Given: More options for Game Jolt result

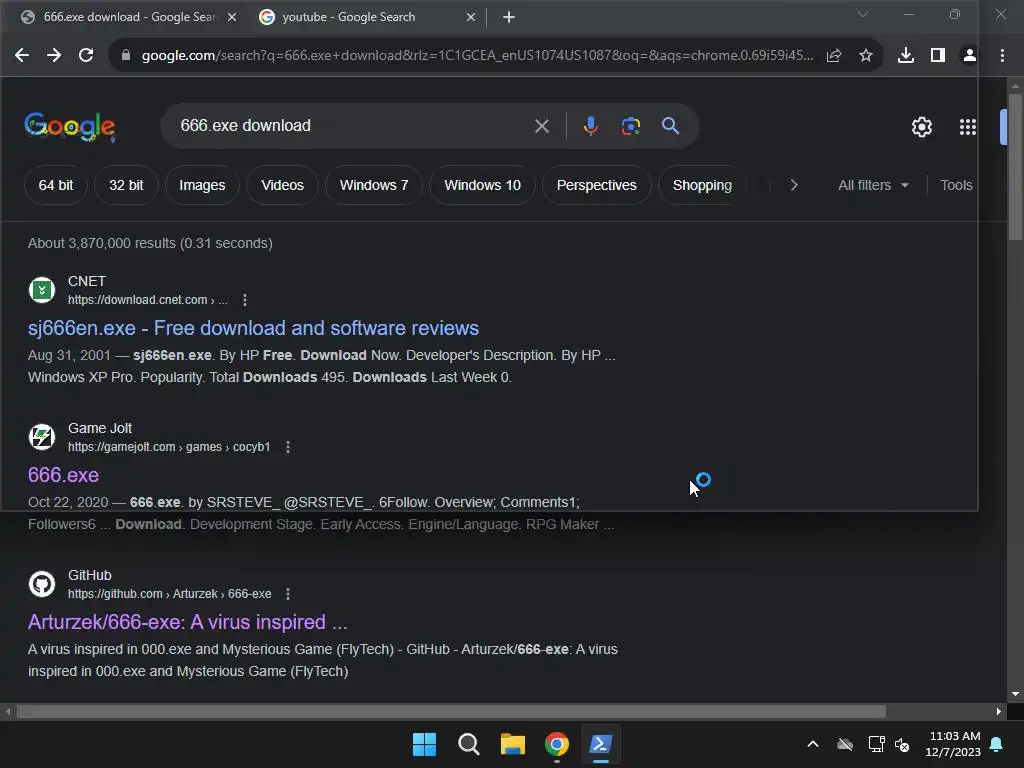Looking at the screenshot, I should point(288,447).
